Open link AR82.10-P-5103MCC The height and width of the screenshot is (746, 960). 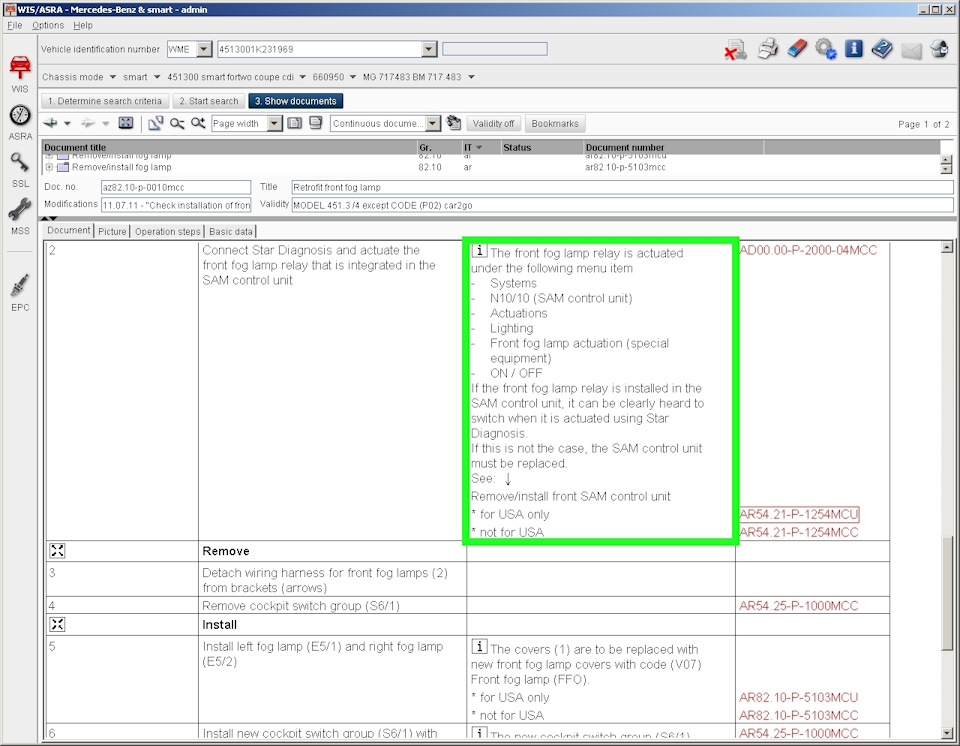(798, 715)
